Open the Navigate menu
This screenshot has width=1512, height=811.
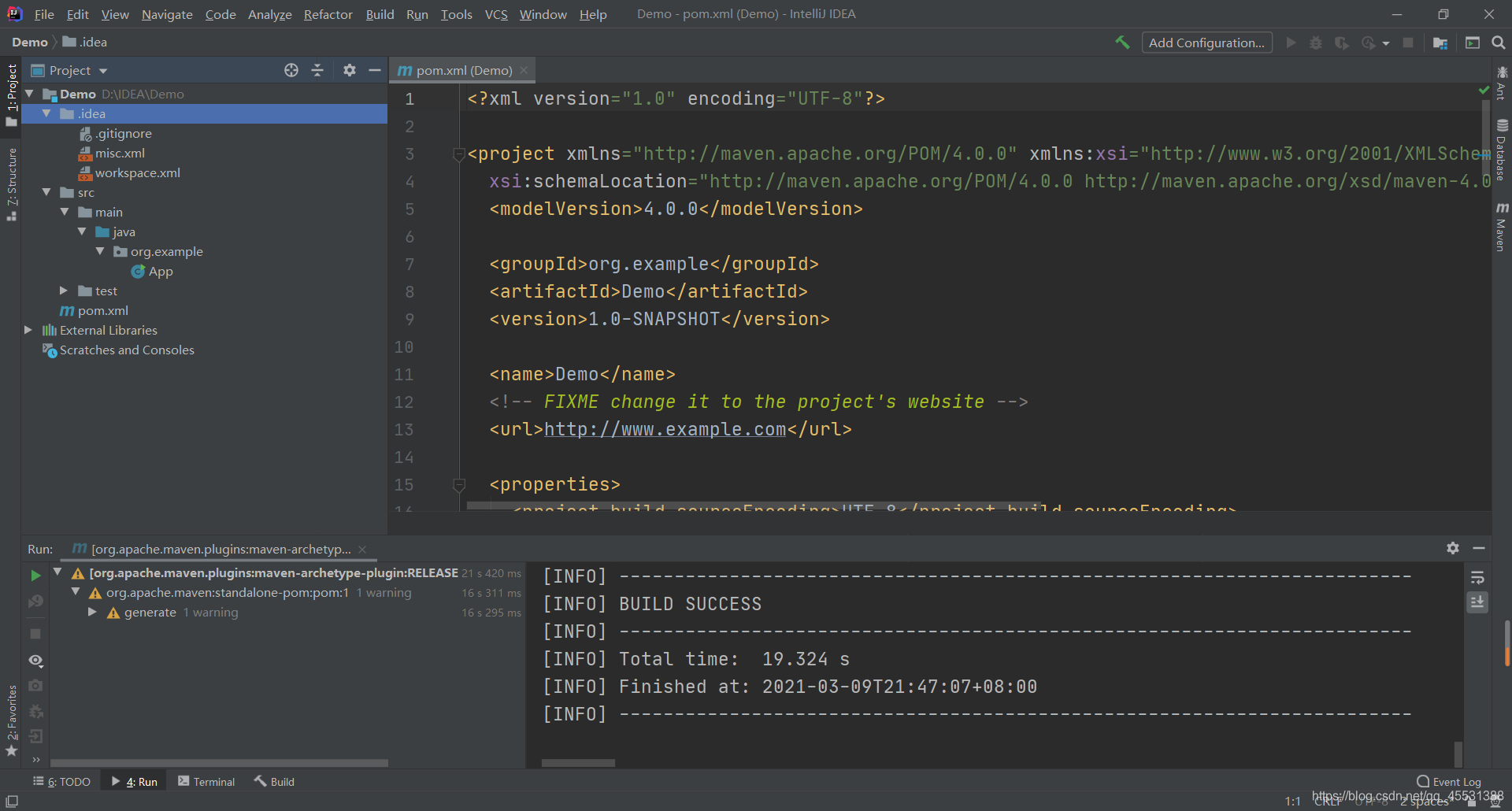pos(167,14)
